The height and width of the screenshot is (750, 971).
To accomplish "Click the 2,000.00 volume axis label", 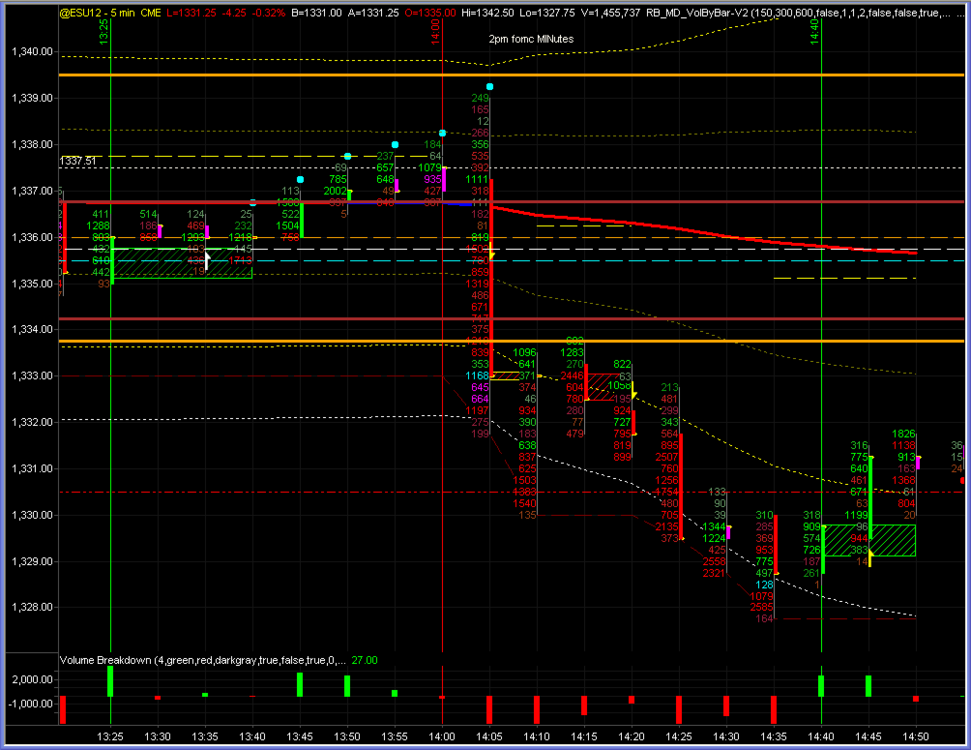I will click(32, 679).
